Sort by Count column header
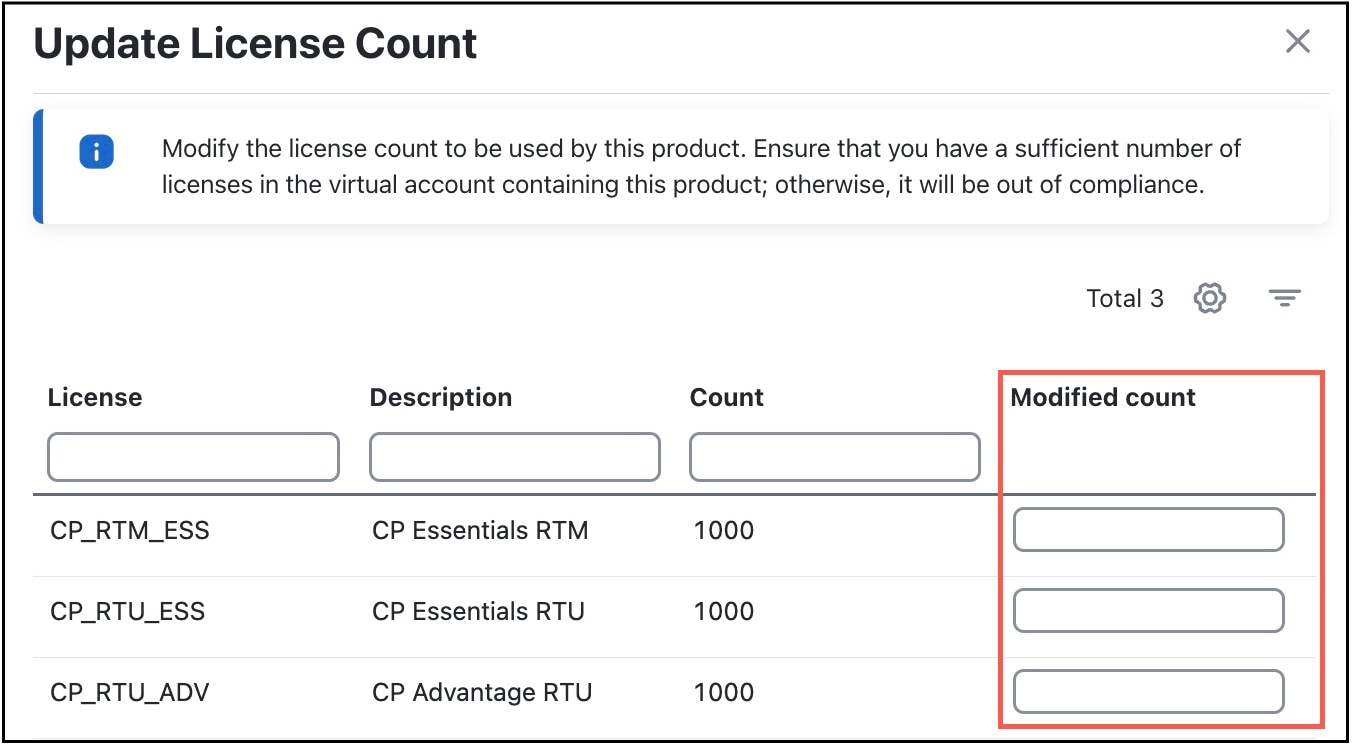Image resolution: width=1352 pixels, height=745 pixels. 727,397
